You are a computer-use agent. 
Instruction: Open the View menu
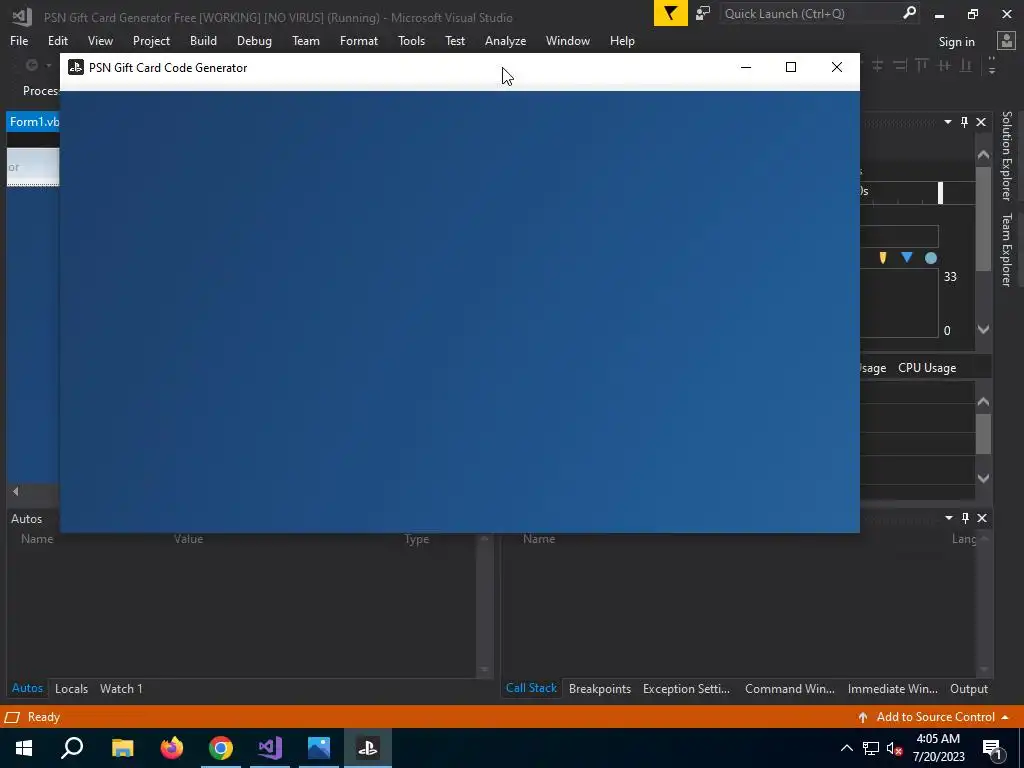click(x=100, y=40)
